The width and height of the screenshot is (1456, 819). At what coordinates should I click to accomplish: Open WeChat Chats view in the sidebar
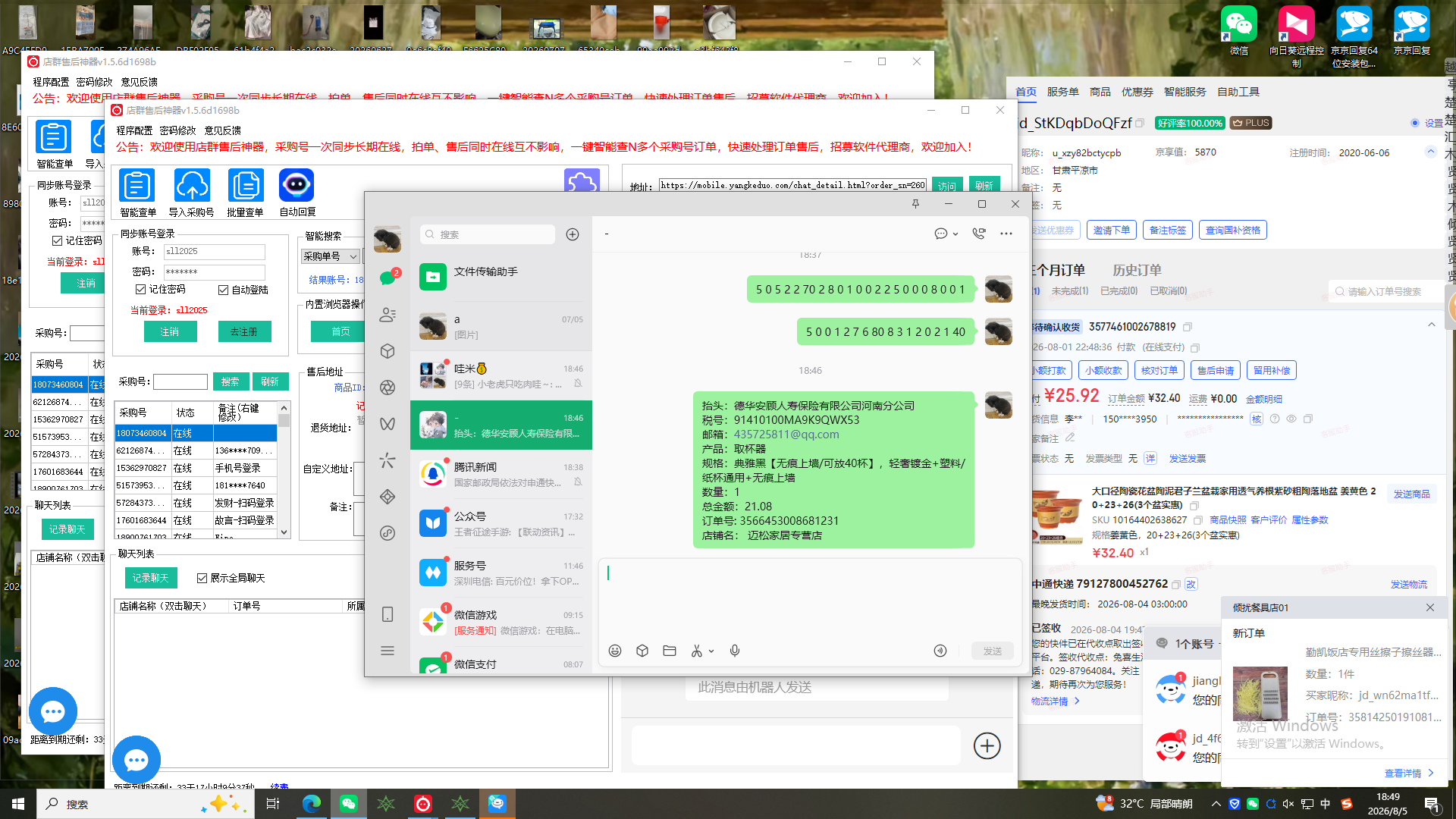coord(388,278)
